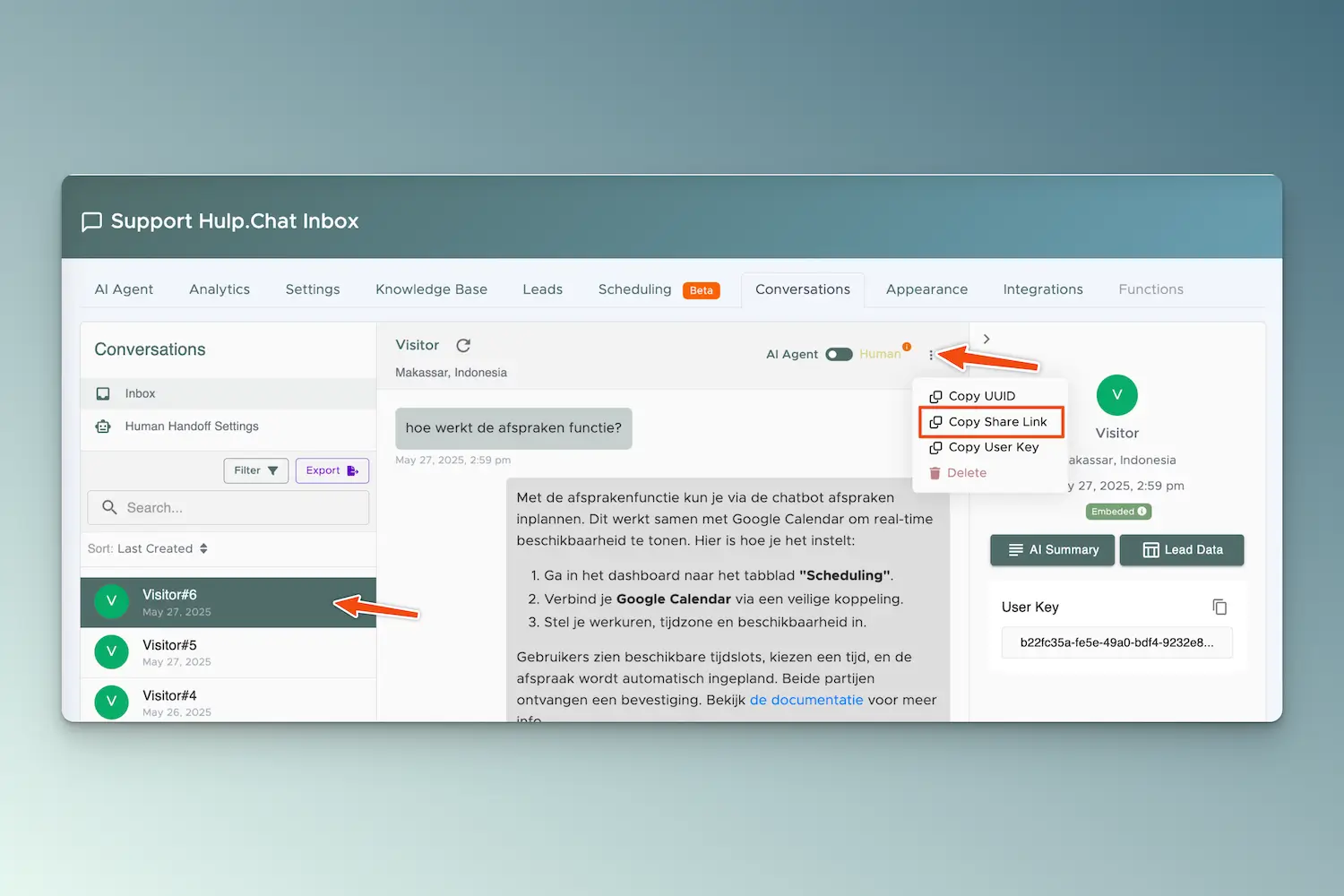
Task: Click the Human notification alert dot
Action: 907,347
